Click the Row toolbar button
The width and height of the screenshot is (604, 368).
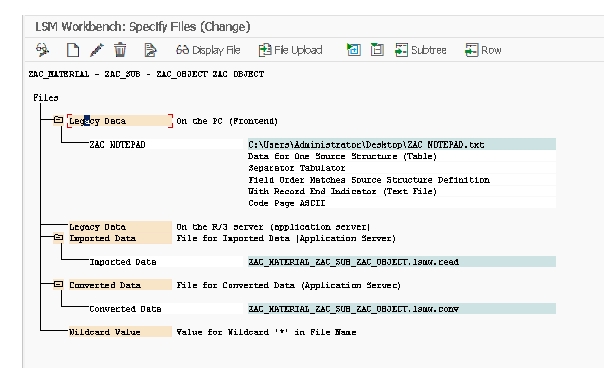tap(483, 50)
